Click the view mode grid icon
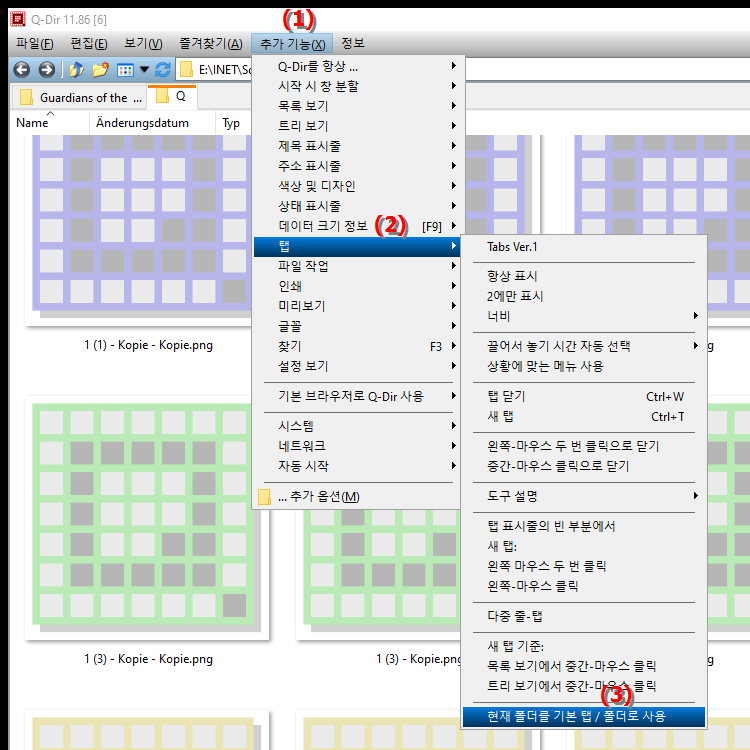This screenshot has height=750, width=750. [x=125, y=70]
